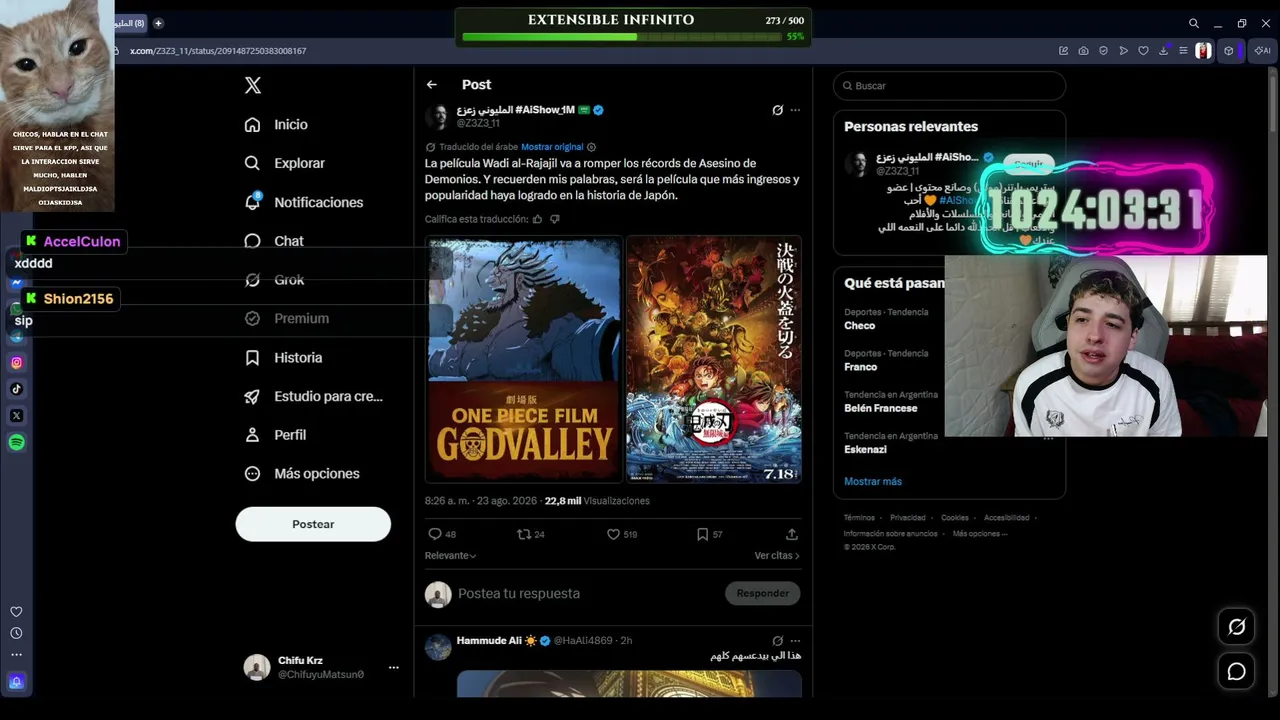Open browser extensions cube icon
The height and width of the screenshot is (720, 1280).
[x=1229, y=51]
